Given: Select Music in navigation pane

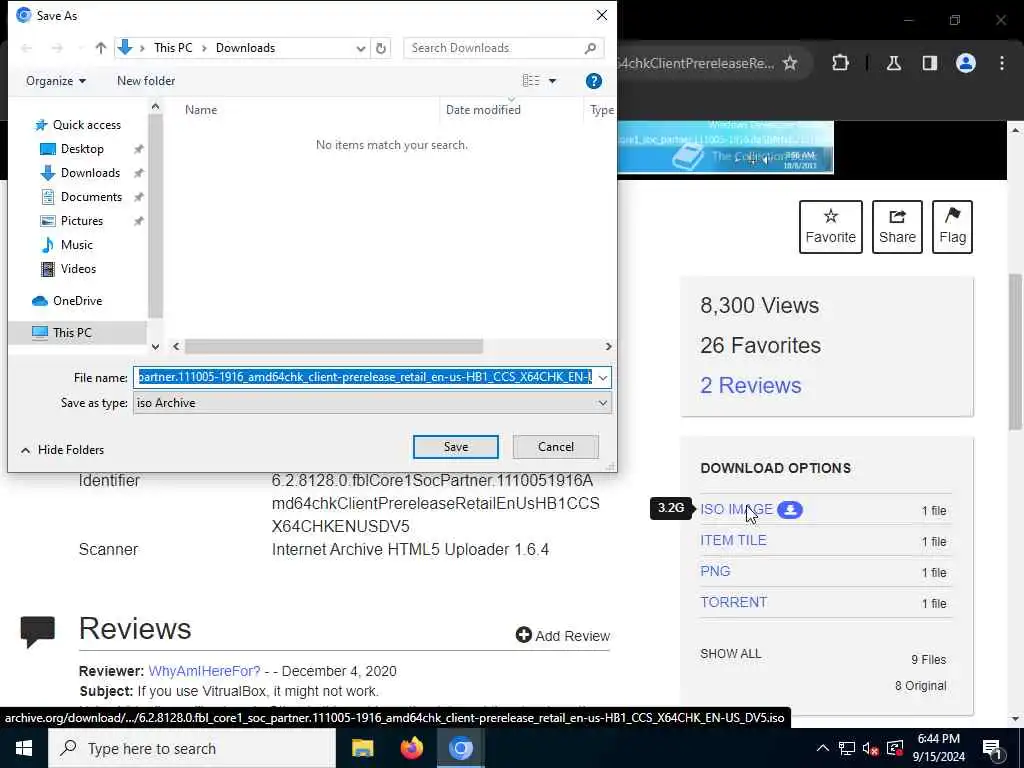Looking at the screenshot, I should click(x=76, y=245).
